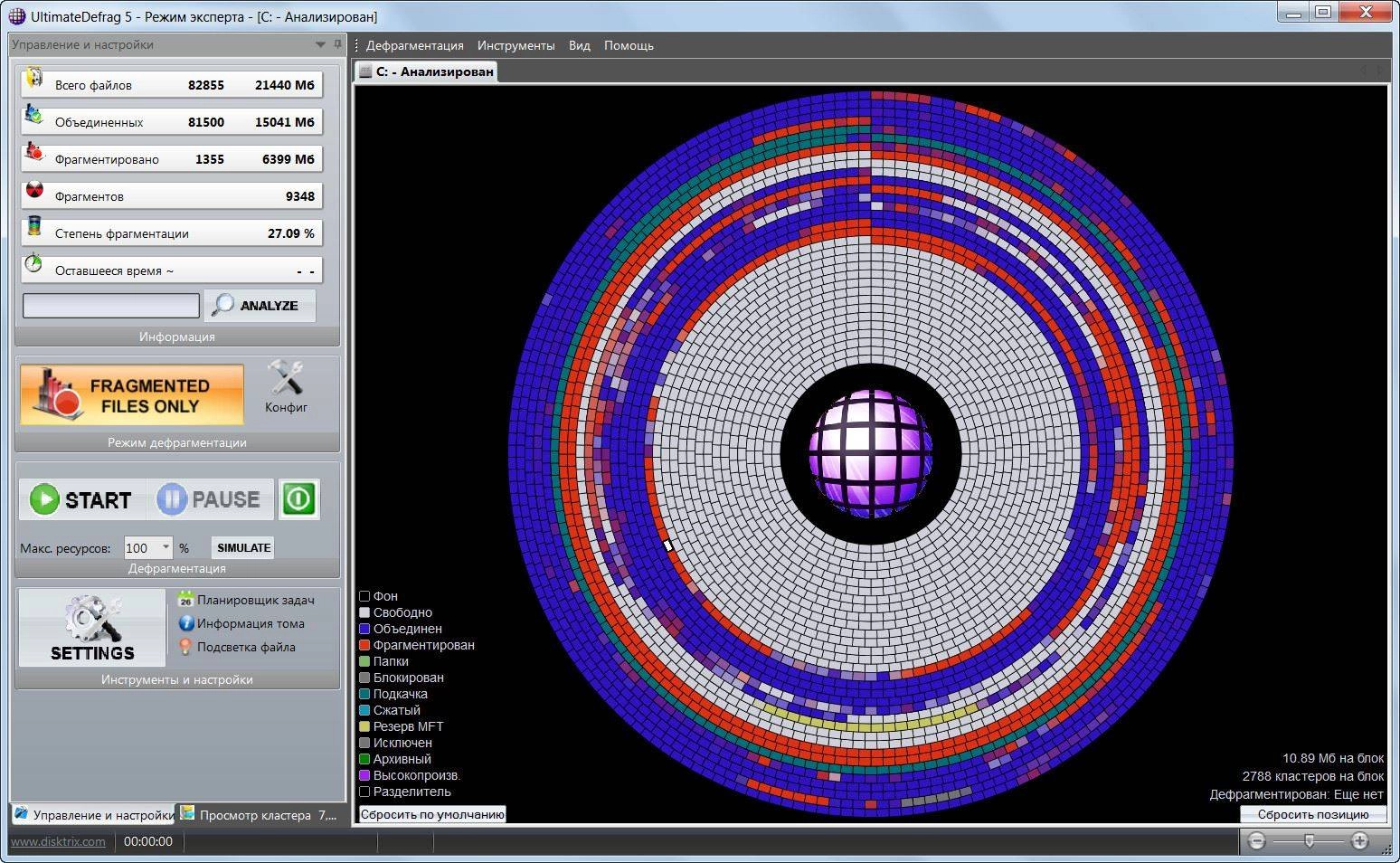
Task: Select C: - Анализирован document tab
Action: point(426,71)
